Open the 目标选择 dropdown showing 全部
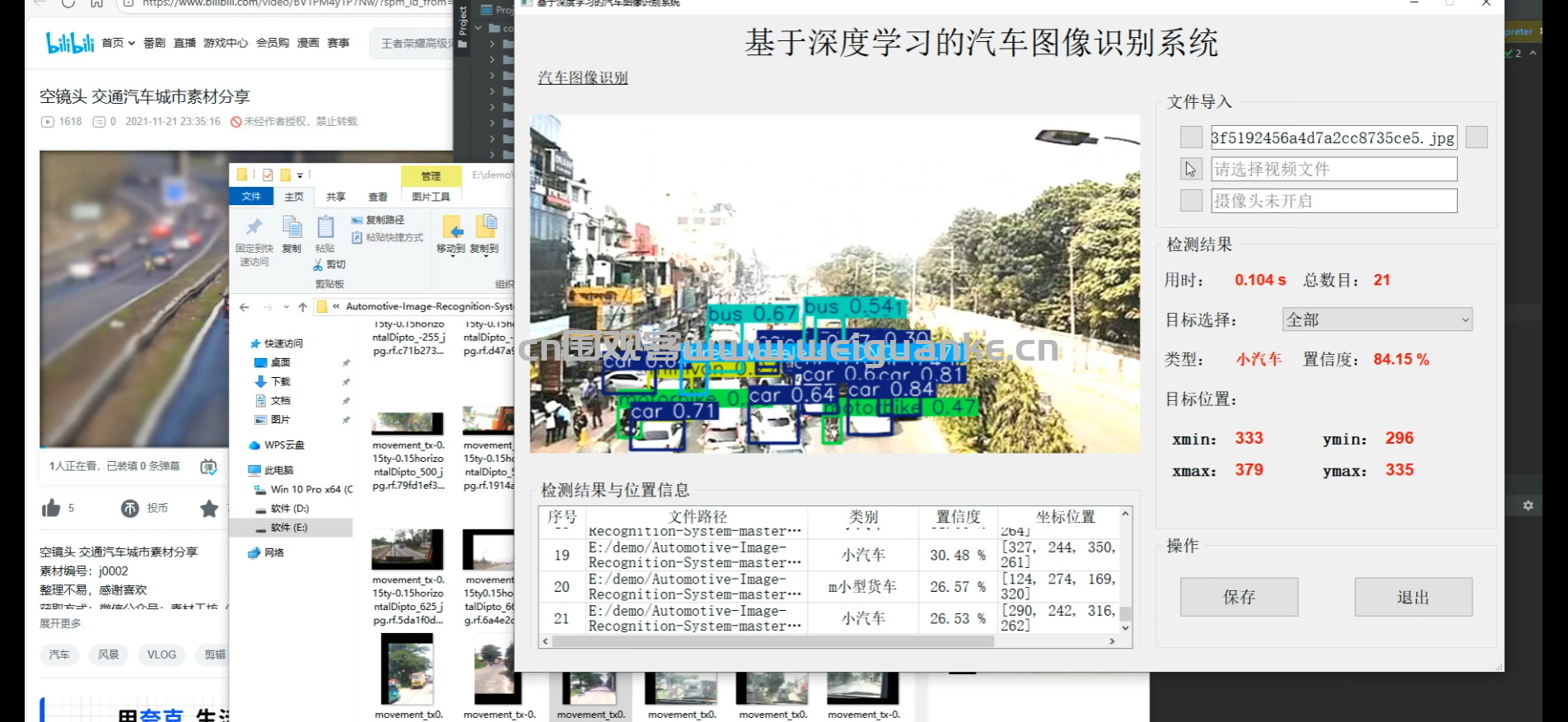Viewport: 1568px width, 722px height. [1377, 320]
